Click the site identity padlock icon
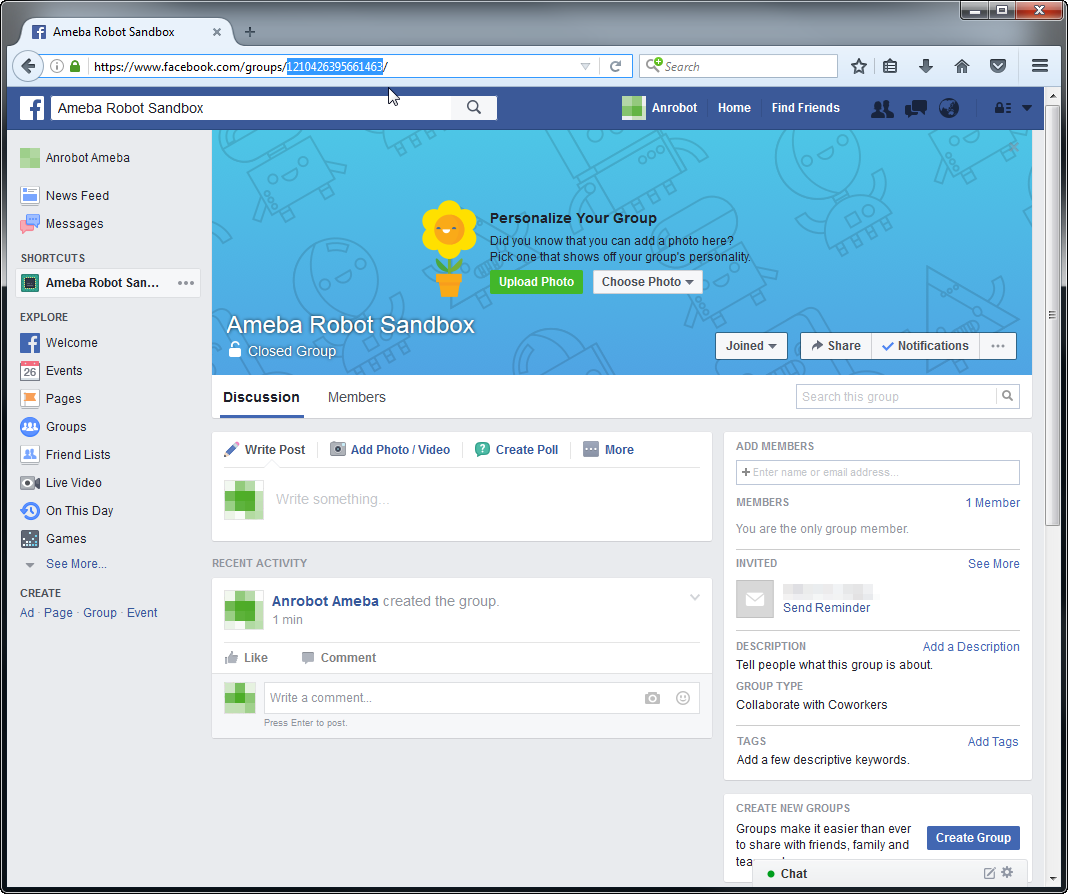This screenshot has width=1068, height=894. point(75,66)
